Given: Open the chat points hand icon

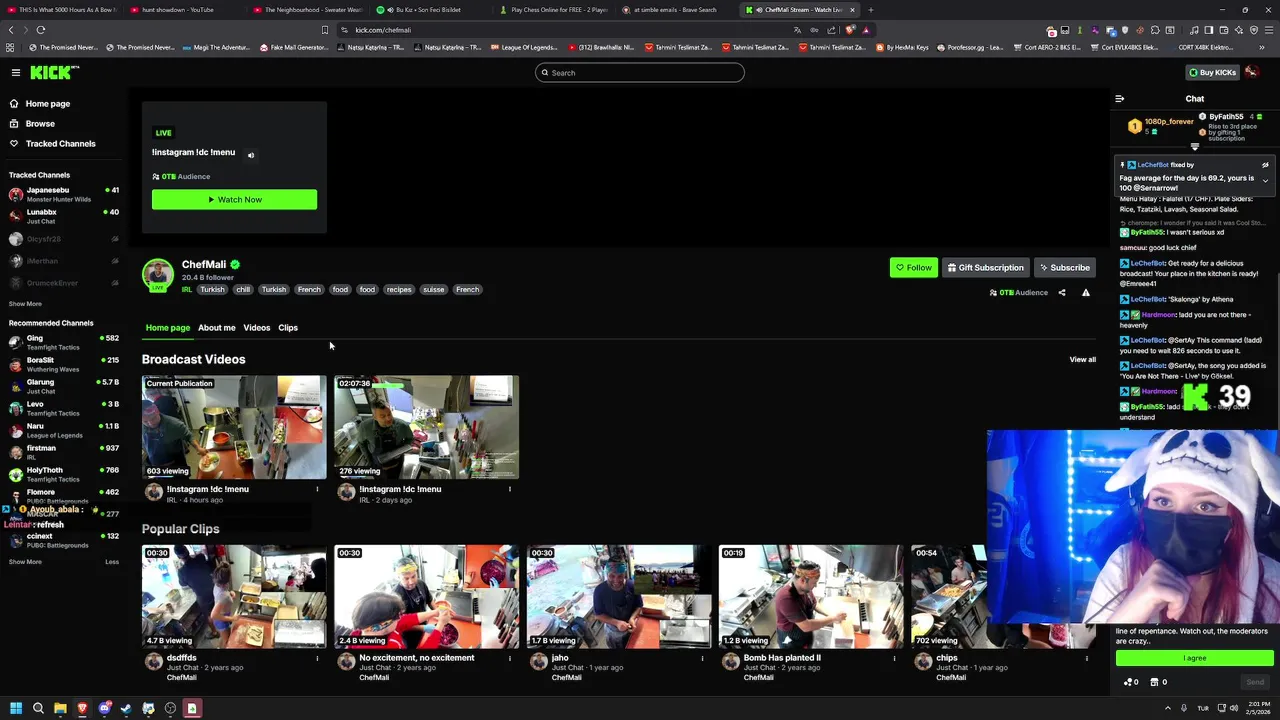Looking at the screenshot, I should [1129, 682].
